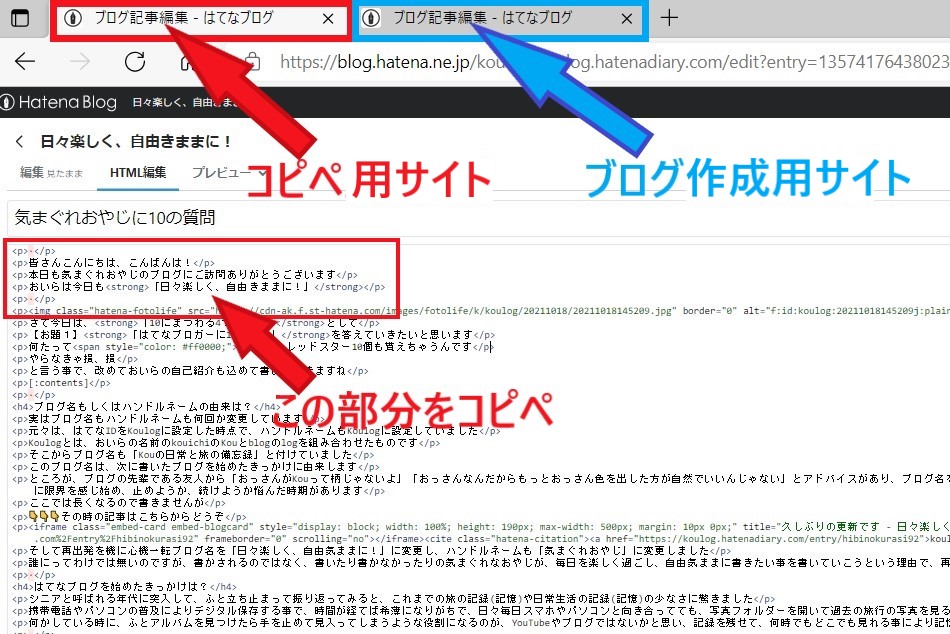The height and width of the screenshot is (634, 950).
Task: Switch to the second ブログ記事編集 tab
Action: (499, 19)
